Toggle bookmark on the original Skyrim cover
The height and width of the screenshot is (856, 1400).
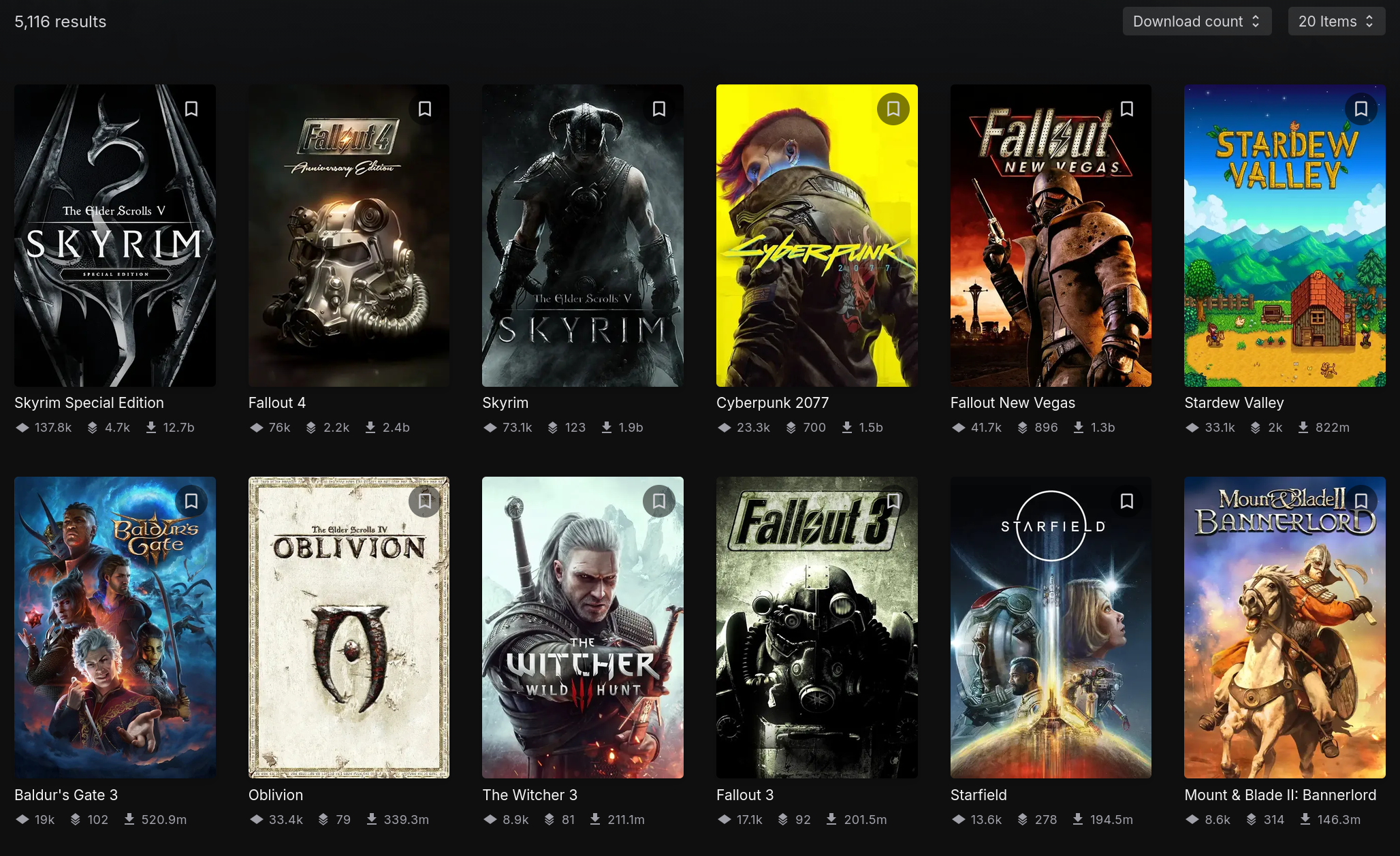pyautogui.click(x=659, y=109)
